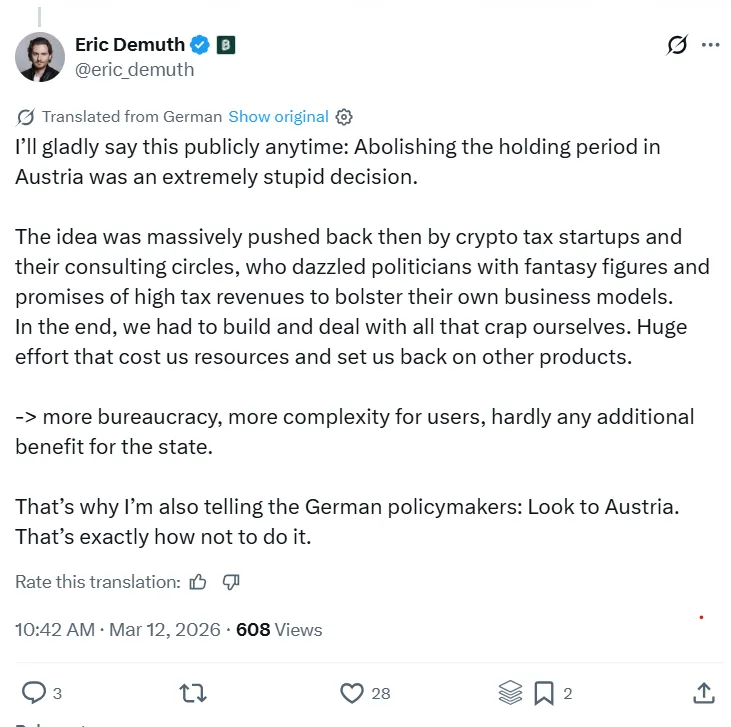
Task: Open the @eric_demuth handle link
Action: pyautogui.click(x=135, y=70)
